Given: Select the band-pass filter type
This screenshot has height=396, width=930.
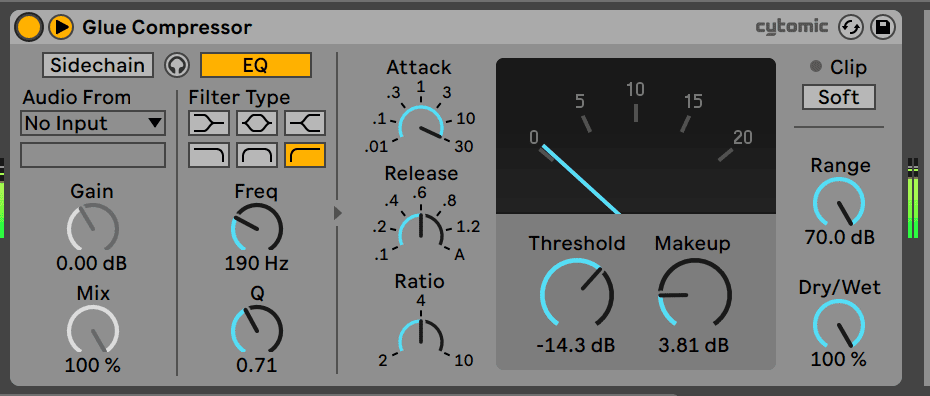Looking at the screenshot, I should [257, 155].
